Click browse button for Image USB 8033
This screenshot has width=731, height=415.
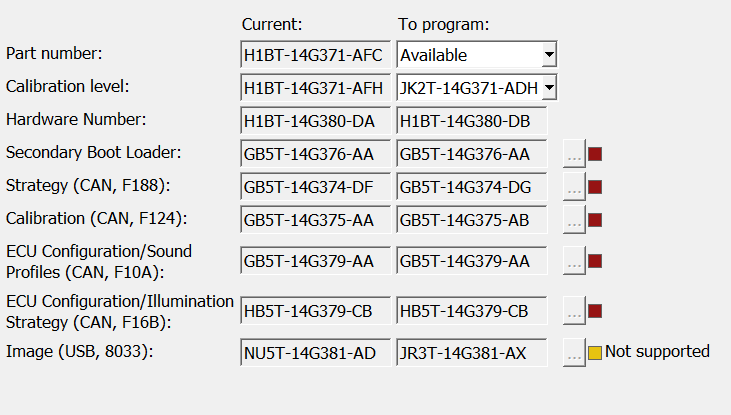[573, 352]
